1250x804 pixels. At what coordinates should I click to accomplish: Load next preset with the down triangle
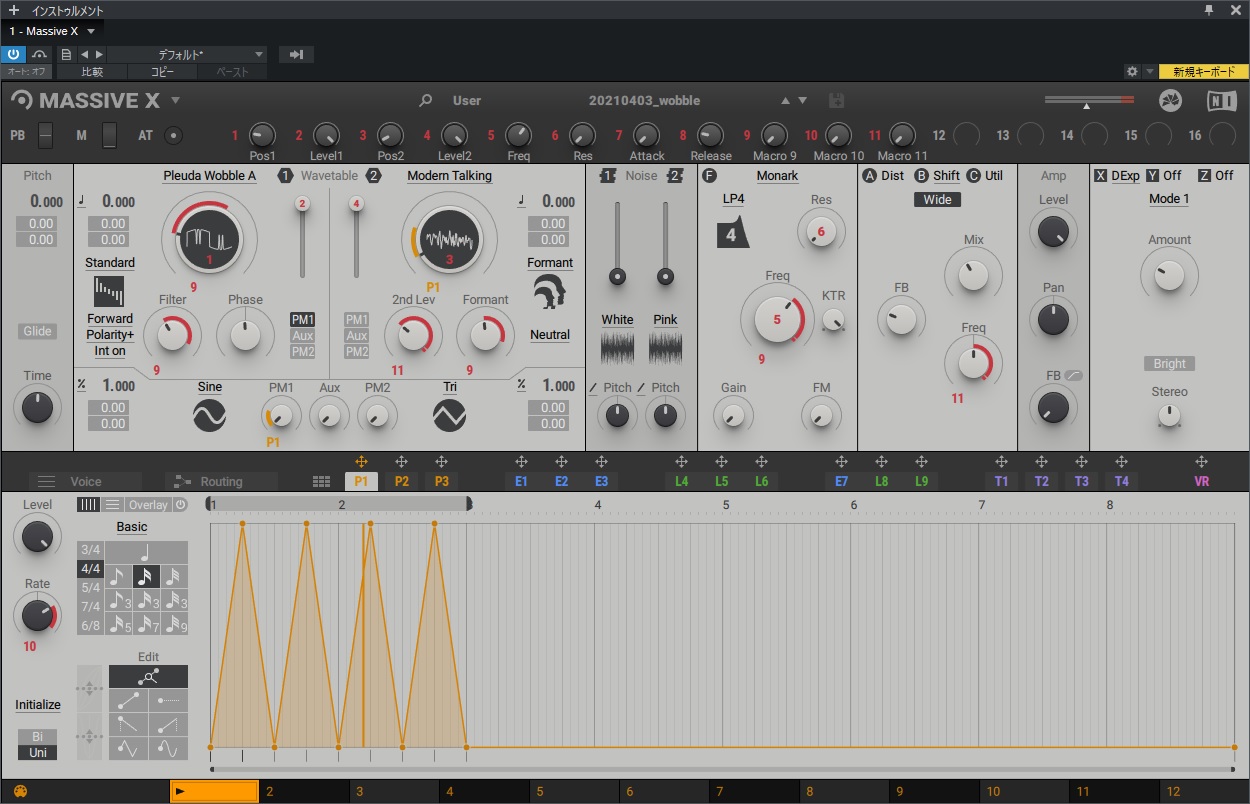click(802, 100)
